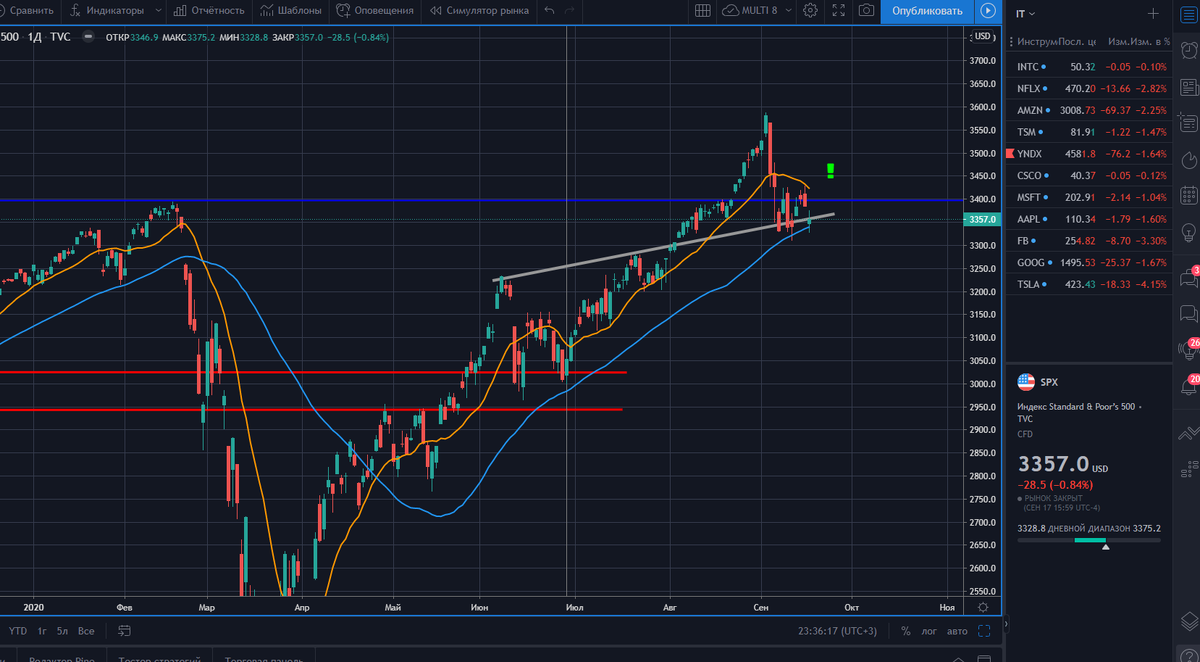Viewport: 1200px width, 662px height.
Task: Select the 1г date range
Action: click(x=42, y=631)
